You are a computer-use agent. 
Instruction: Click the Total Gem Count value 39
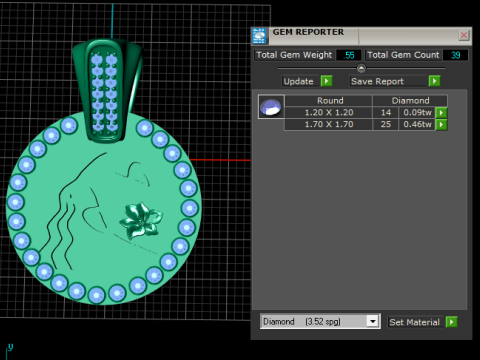pyautogui.click(x=455, y=55)
